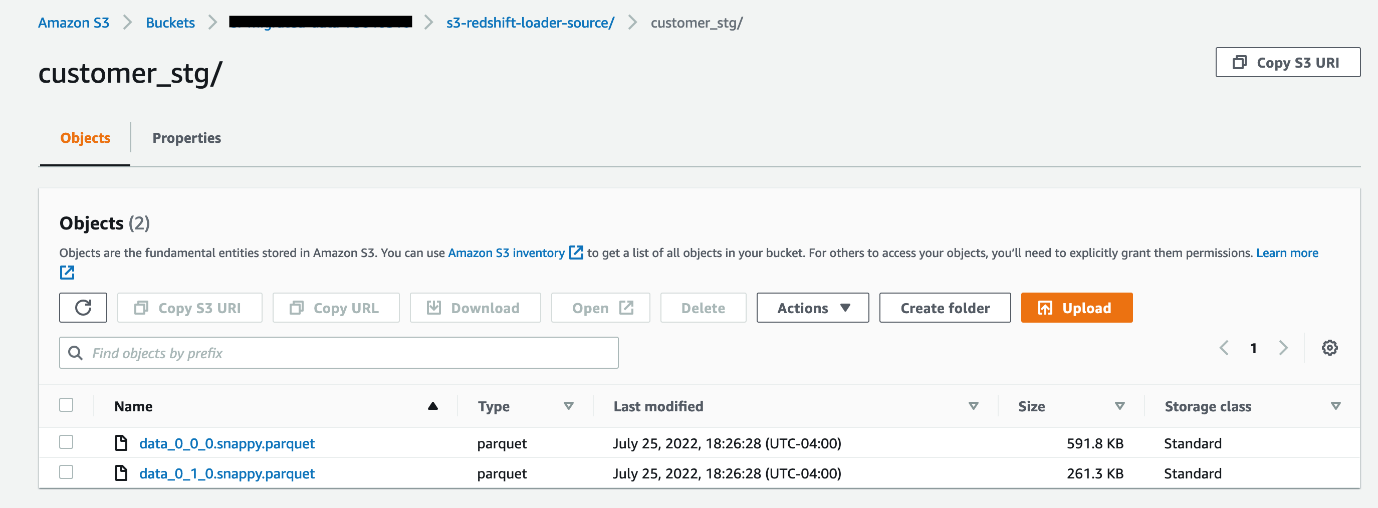1378x508 pixels.
Task: Sort by the Storage class column arrow
Action: tap(1336, 406)
